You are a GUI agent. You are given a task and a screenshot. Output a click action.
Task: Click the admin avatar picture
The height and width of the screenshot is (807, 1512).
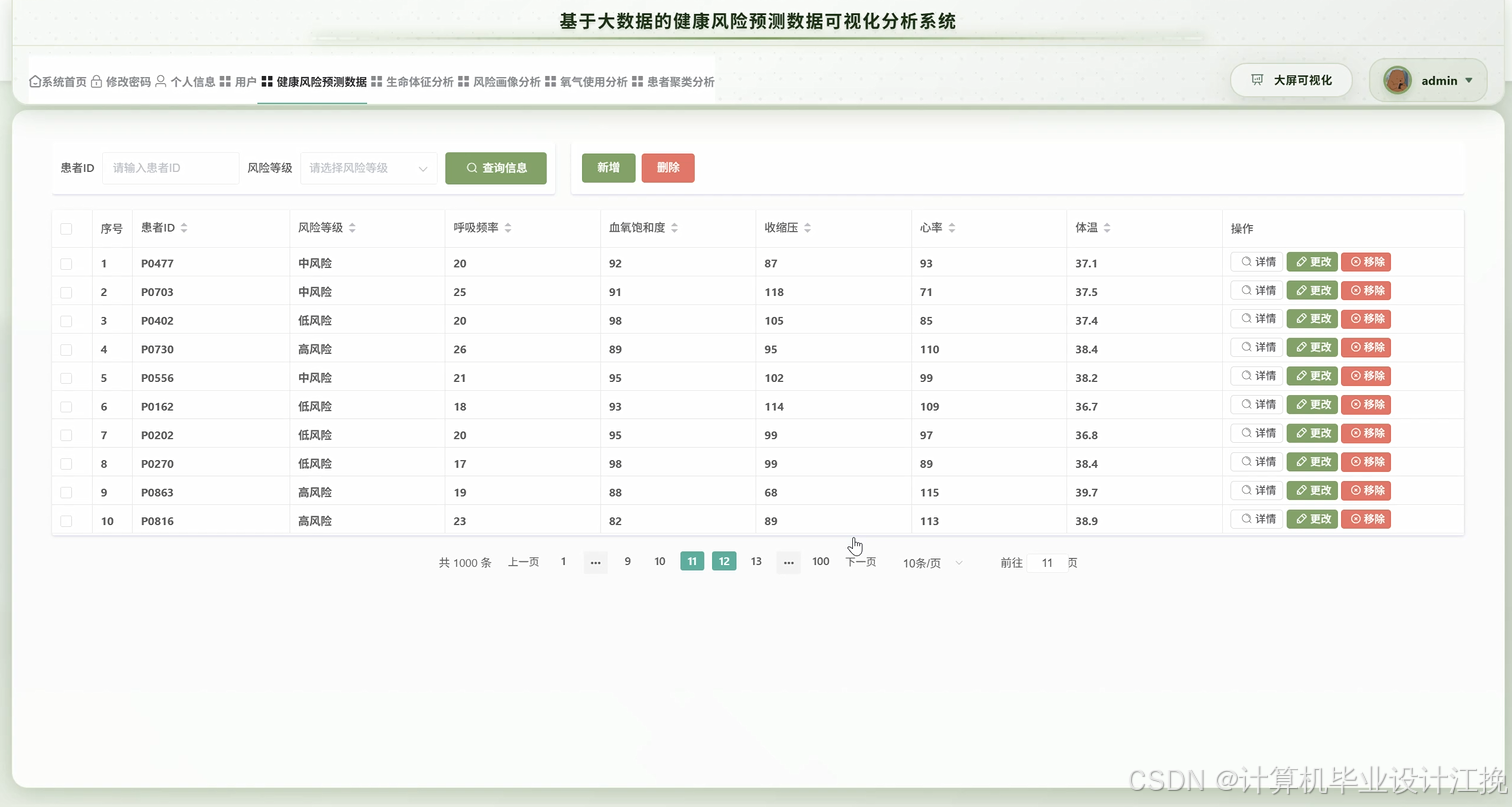click(1397, 80)
